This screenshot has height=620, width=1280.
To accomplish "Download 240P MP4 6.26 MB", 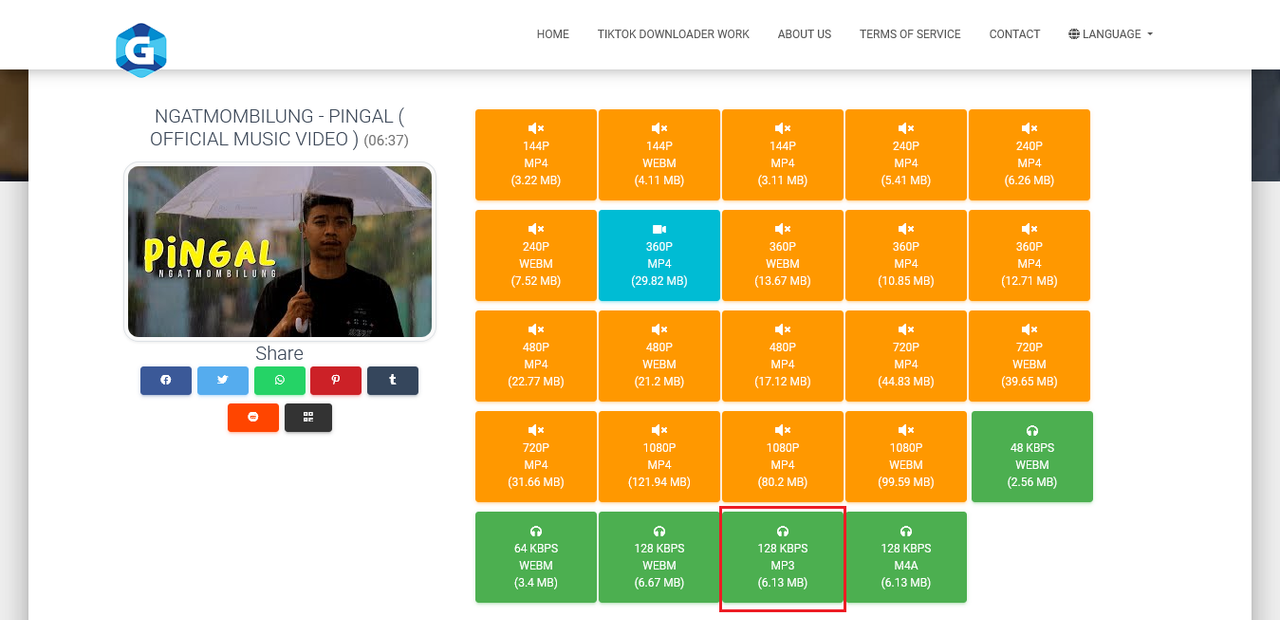I will [x=1029, y=155].
